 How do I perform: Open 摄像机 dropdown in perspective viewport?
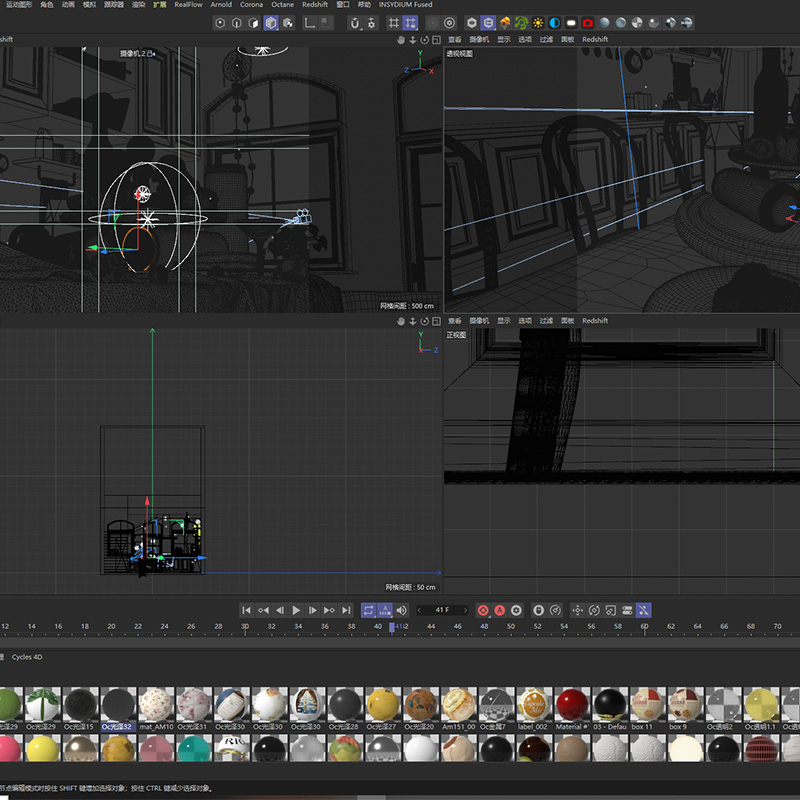pos(480,40)
